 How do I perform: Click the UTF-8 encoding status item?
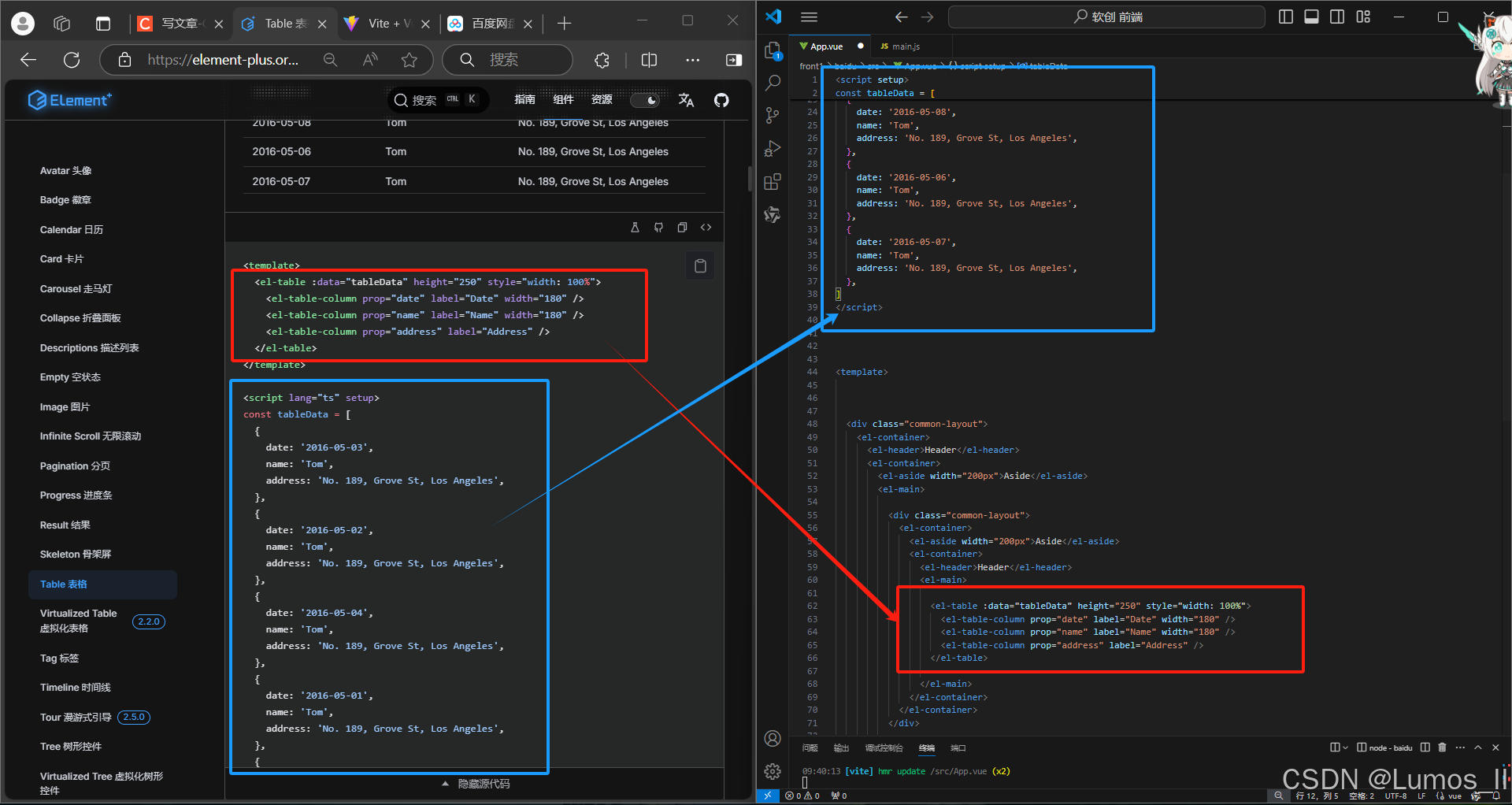point(1395,796)
